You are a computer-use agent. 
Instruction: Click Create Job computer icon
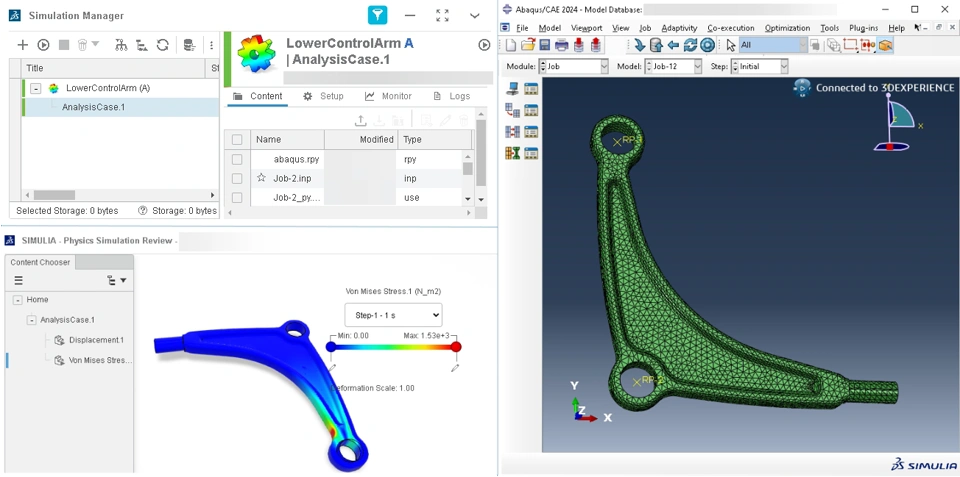(512, 89)
